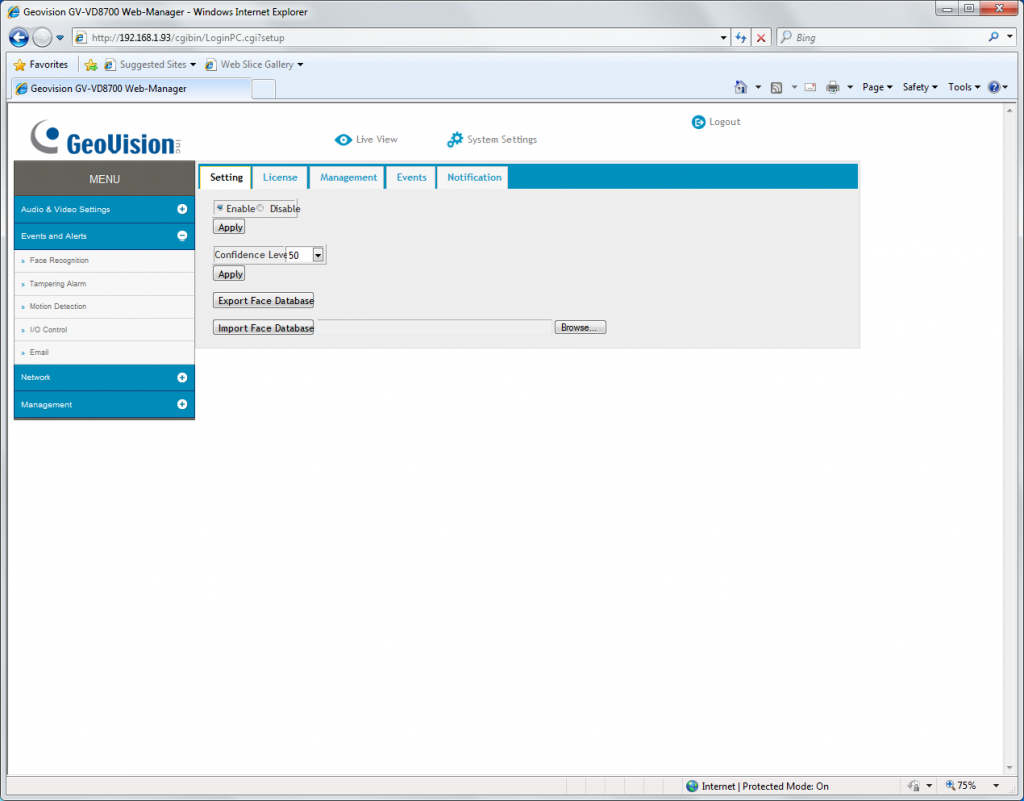The width and height of the screenshot is (1024, 801).
Task: Open Motion Detection sidebar link
Action: pyautogui.click(x=57, y=306)
